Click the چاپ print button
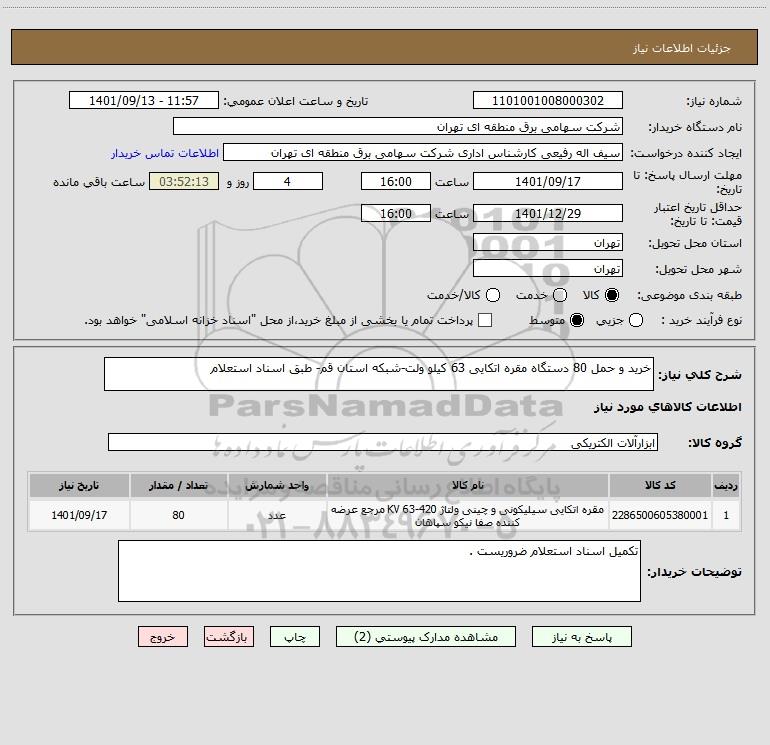The height and width of the screenshot is (745, 770). pos(295,637)
